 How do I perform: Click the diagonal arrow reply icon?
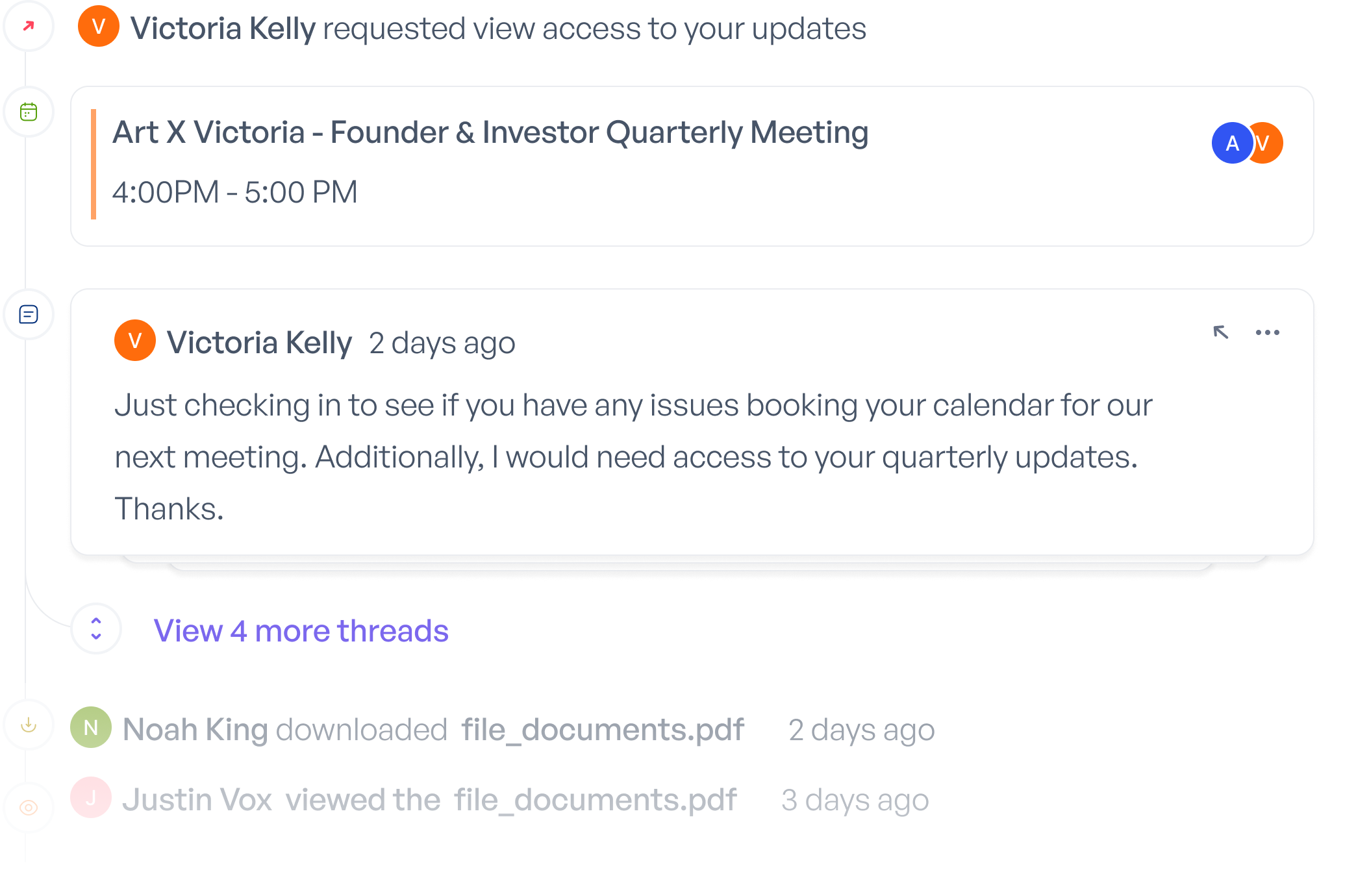(1218, 332)
